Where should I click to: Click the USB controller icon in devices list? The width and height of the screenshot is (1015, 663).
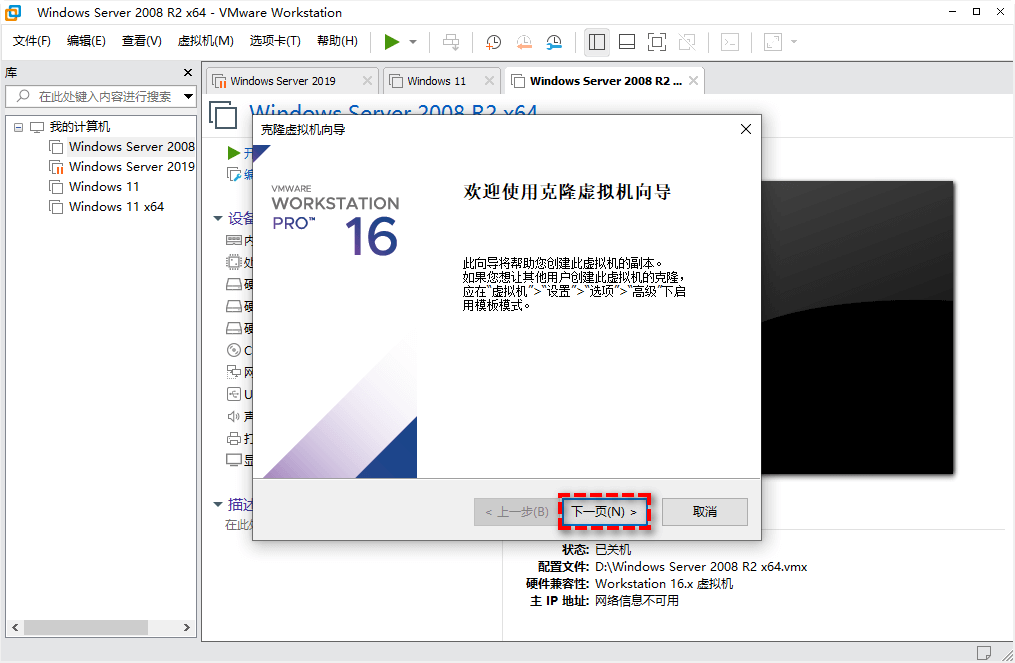pos(234,394)
